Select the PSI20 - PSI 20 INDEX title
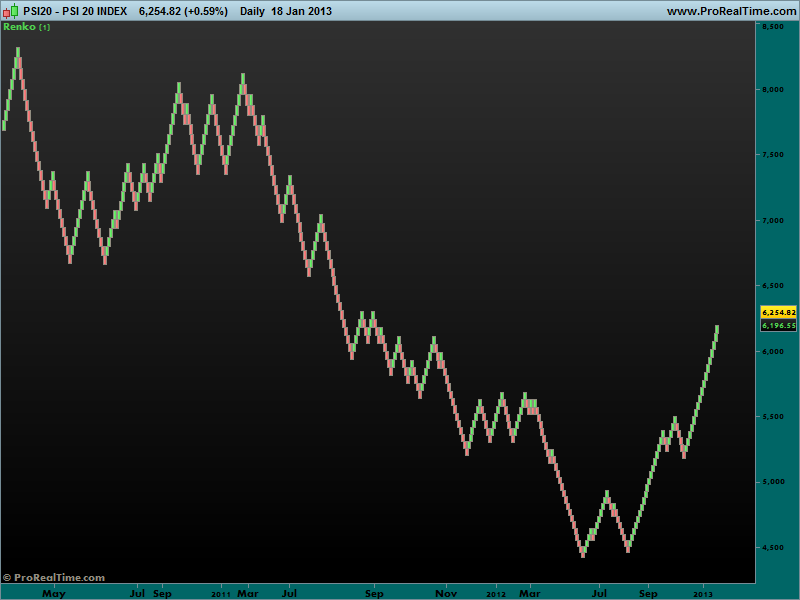Image resolution: width=800 pixels, height=600 pixels. tap(75, 11)
